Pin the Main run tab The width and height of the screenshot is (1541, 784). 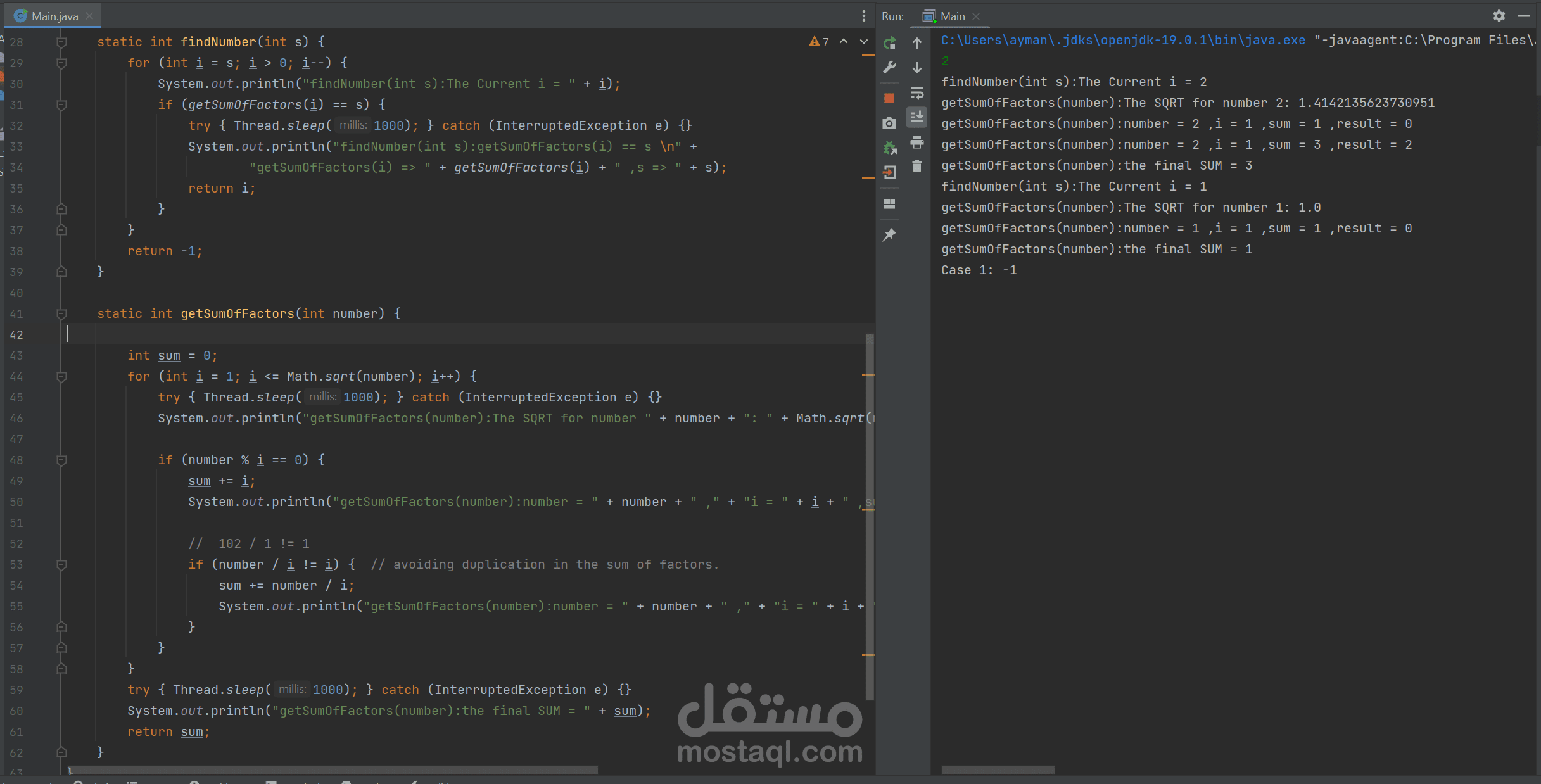[x=889, y=235]
